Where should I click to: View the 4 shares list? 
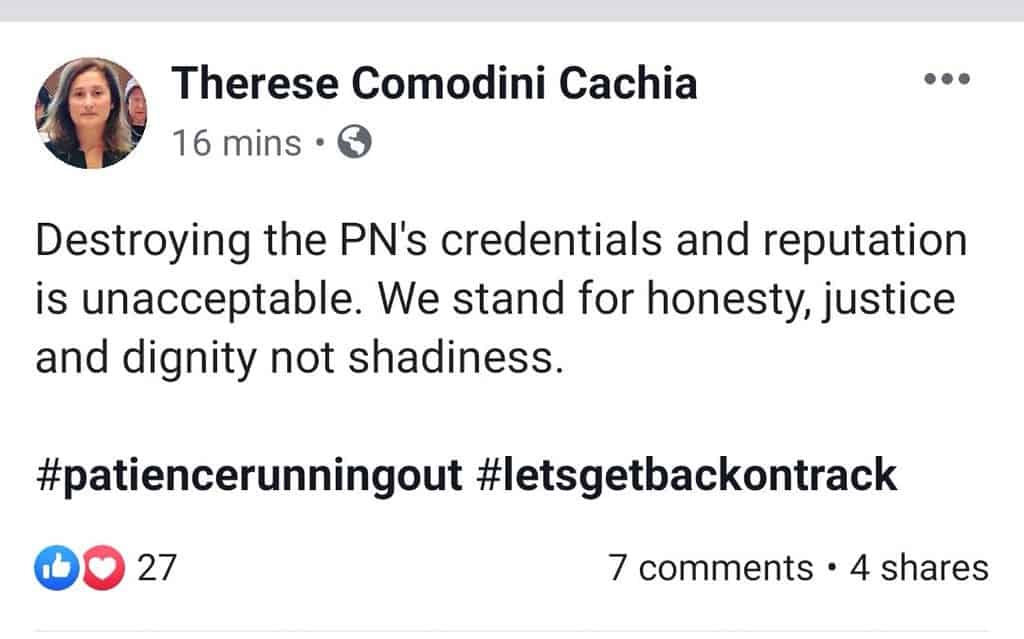point(918,568)
